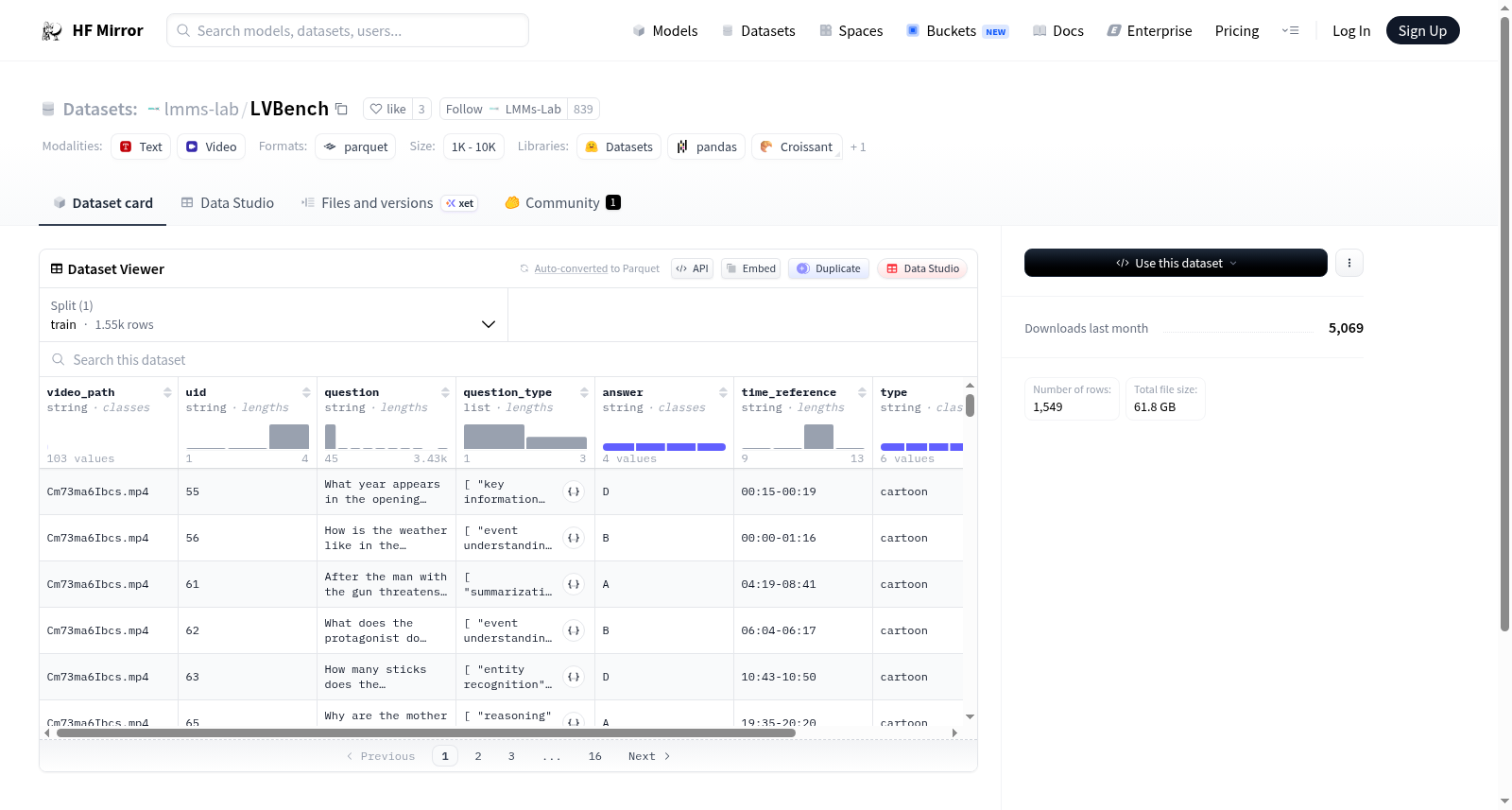Expand question_type cell for uid 61 row
The height and width of the screenshot is (810, 1512).
[574, 584]
